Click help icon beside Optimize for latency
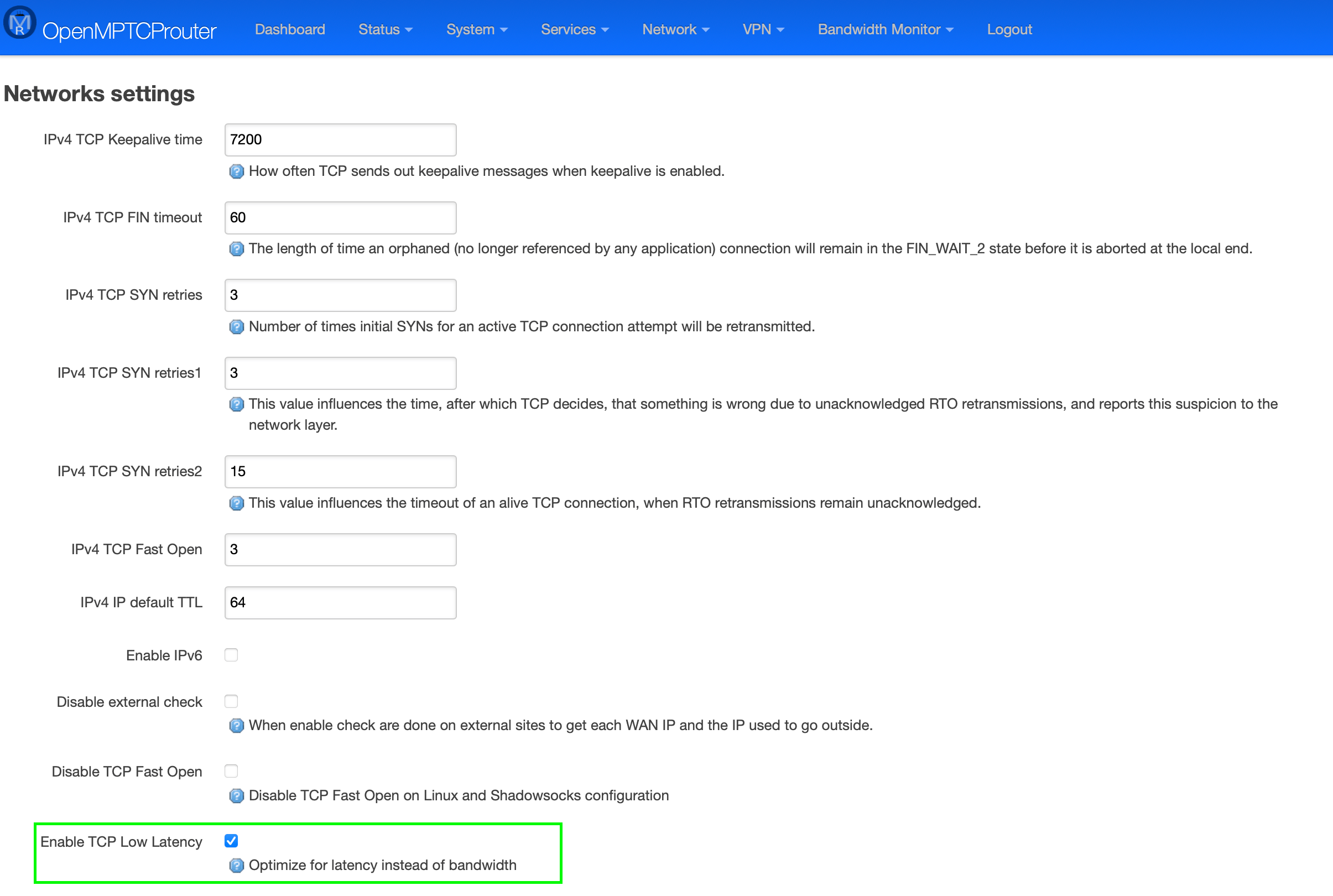This screenshot has width=1333, height=896. coord(236,866)
